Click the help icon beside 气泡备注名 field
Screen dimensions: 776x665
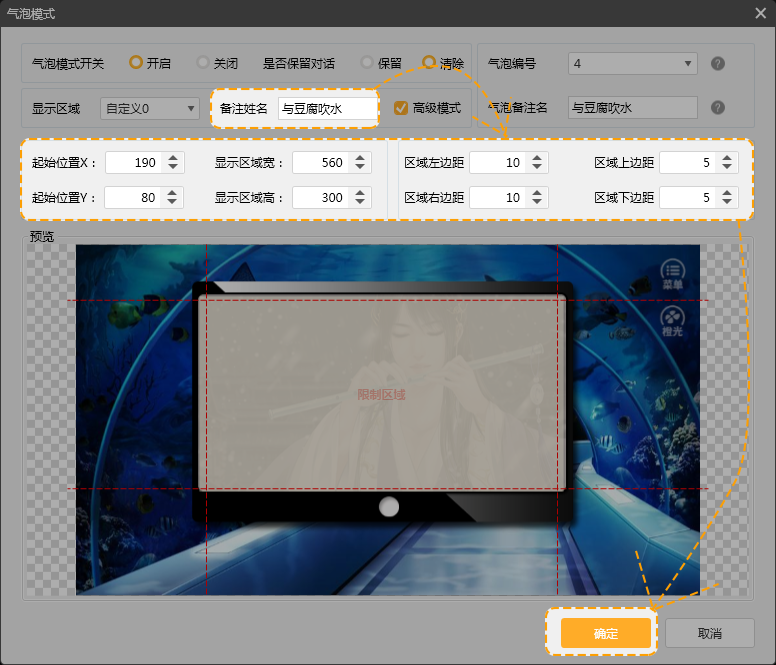[717, 108]
